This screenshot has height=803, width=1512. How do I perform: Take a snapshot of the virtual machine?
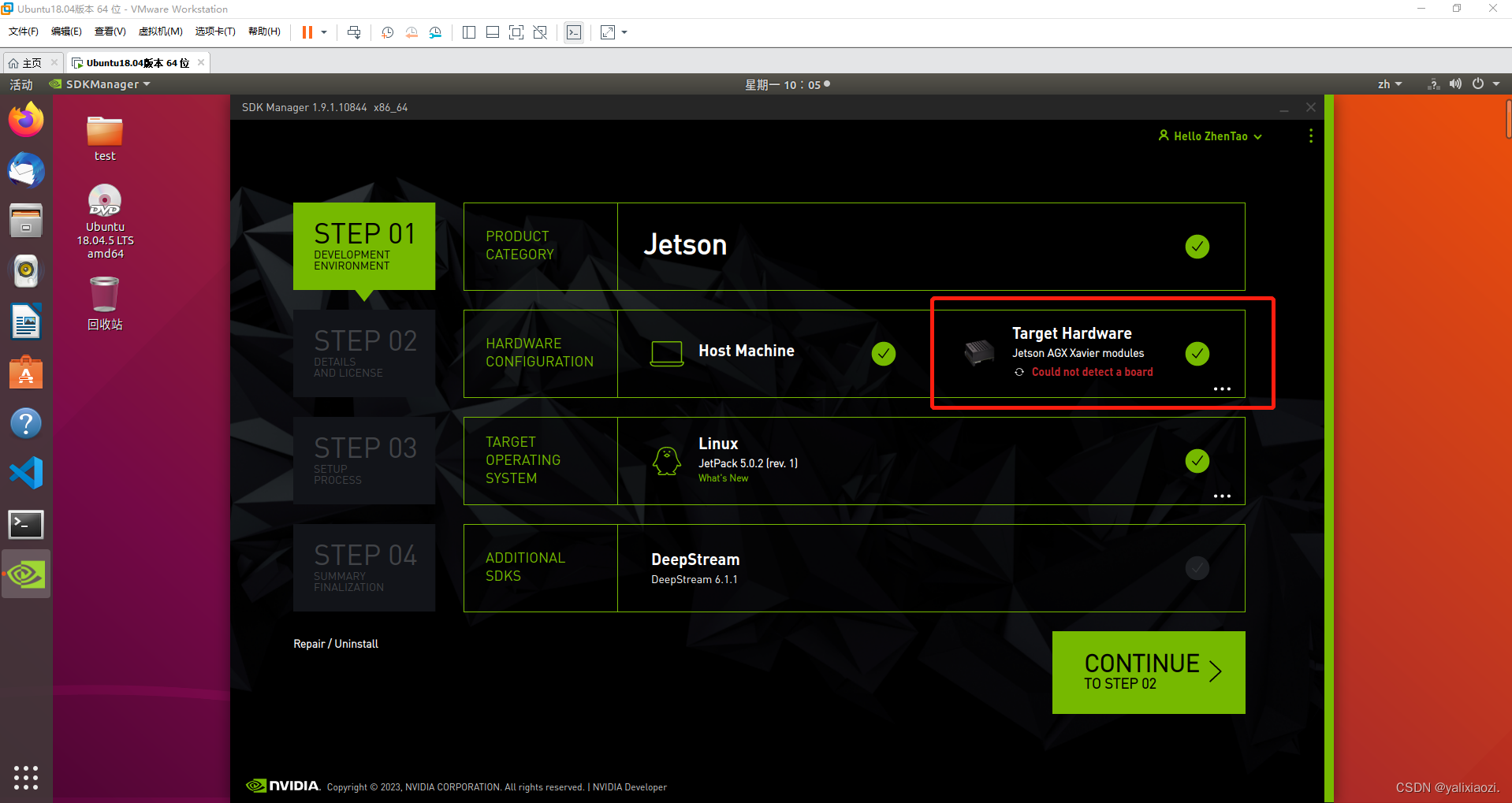click(x=387, y=32)
